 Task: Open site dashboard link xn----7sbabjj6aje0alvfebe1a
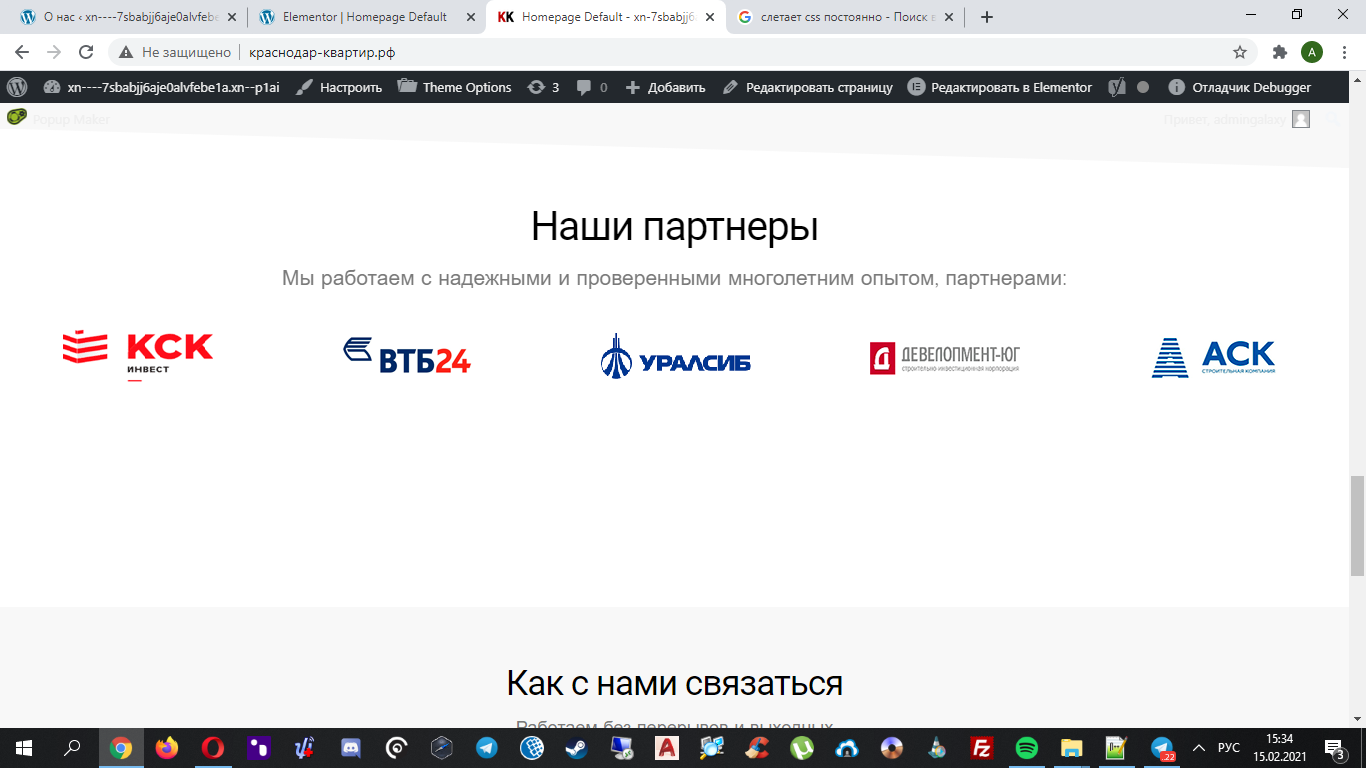[x=161, y=87]
